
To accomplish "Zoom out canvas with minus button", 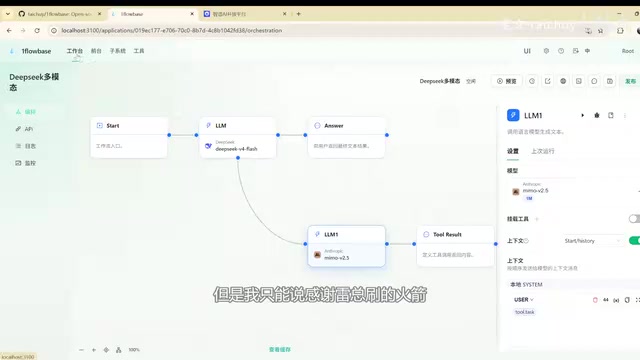I will 81,350.
